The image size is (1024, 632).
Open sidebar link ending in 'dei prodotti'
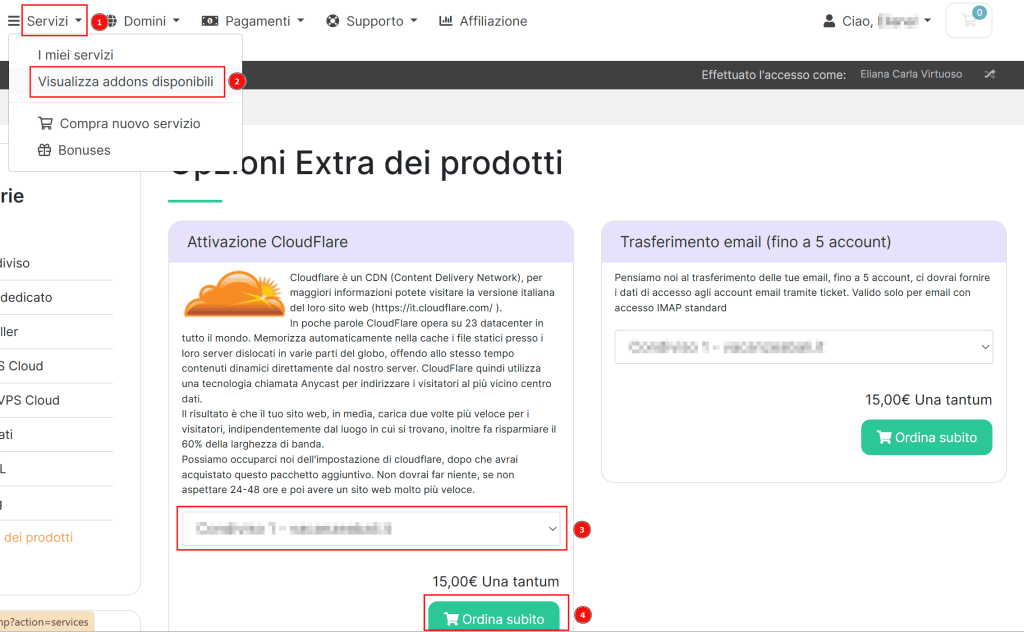click(39, 537)
